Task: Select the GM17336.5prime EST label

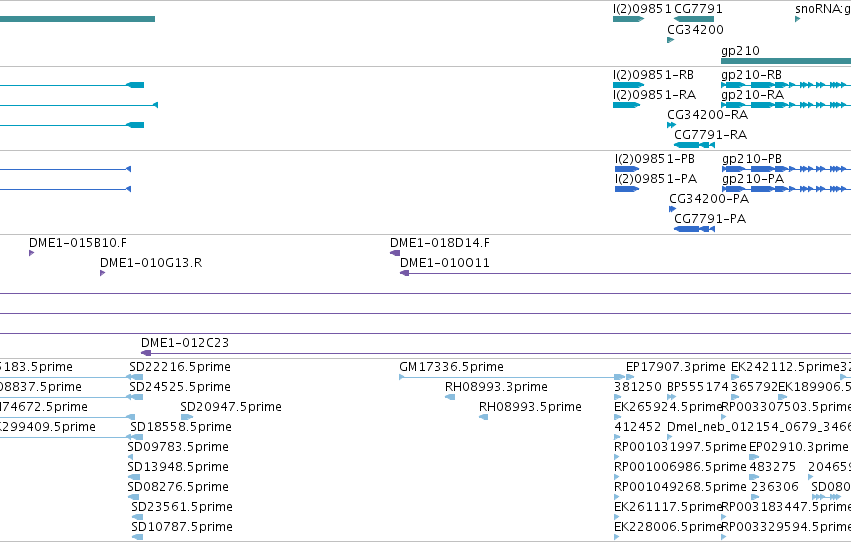Action: pyautogui.click(x=452, y=367)
